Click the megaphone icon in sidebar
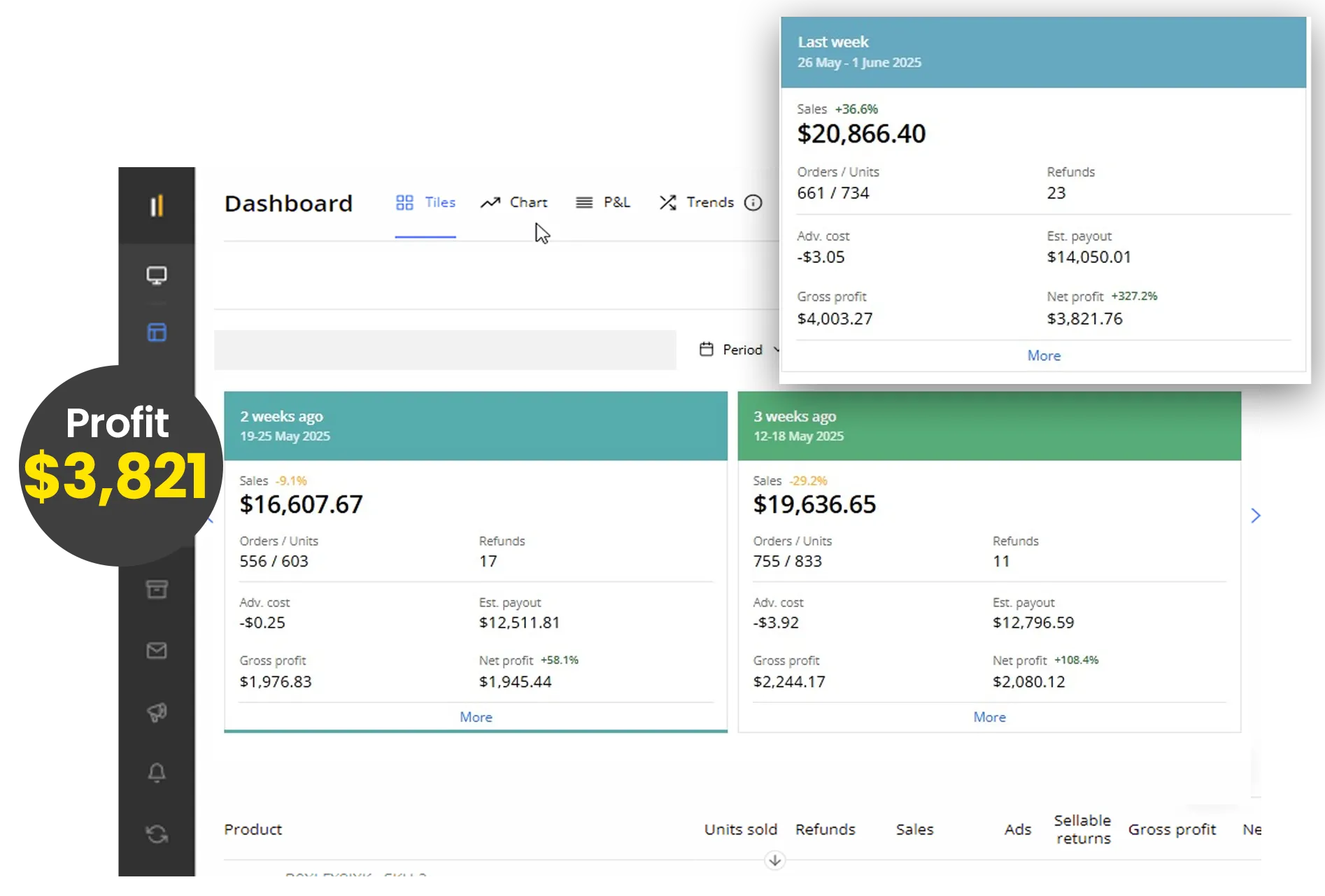Image resolution: width=1325 pixels, height=896 pixels. tap(157, 712)
